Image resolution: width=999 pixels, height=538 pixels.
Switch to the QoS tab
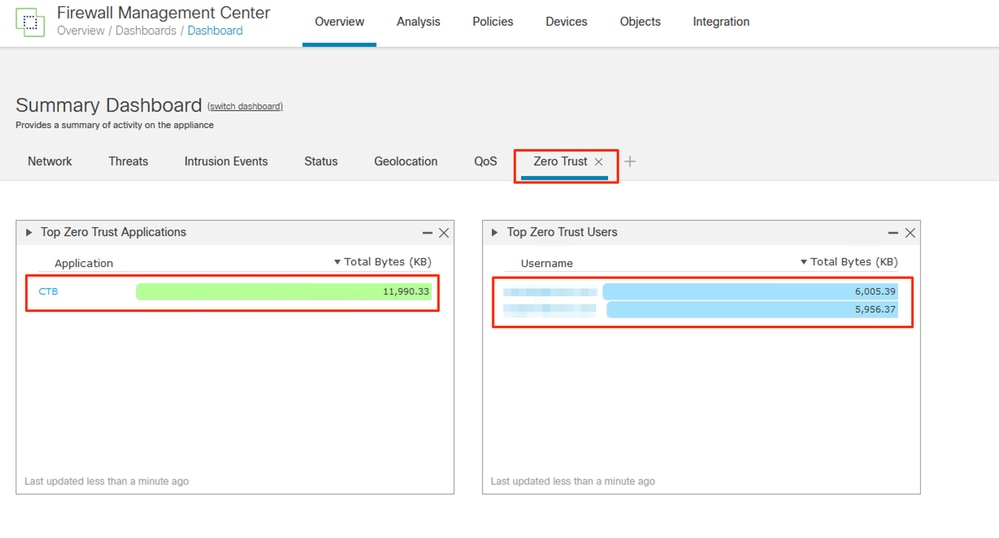pyautogui.click(x=485, y=161)
